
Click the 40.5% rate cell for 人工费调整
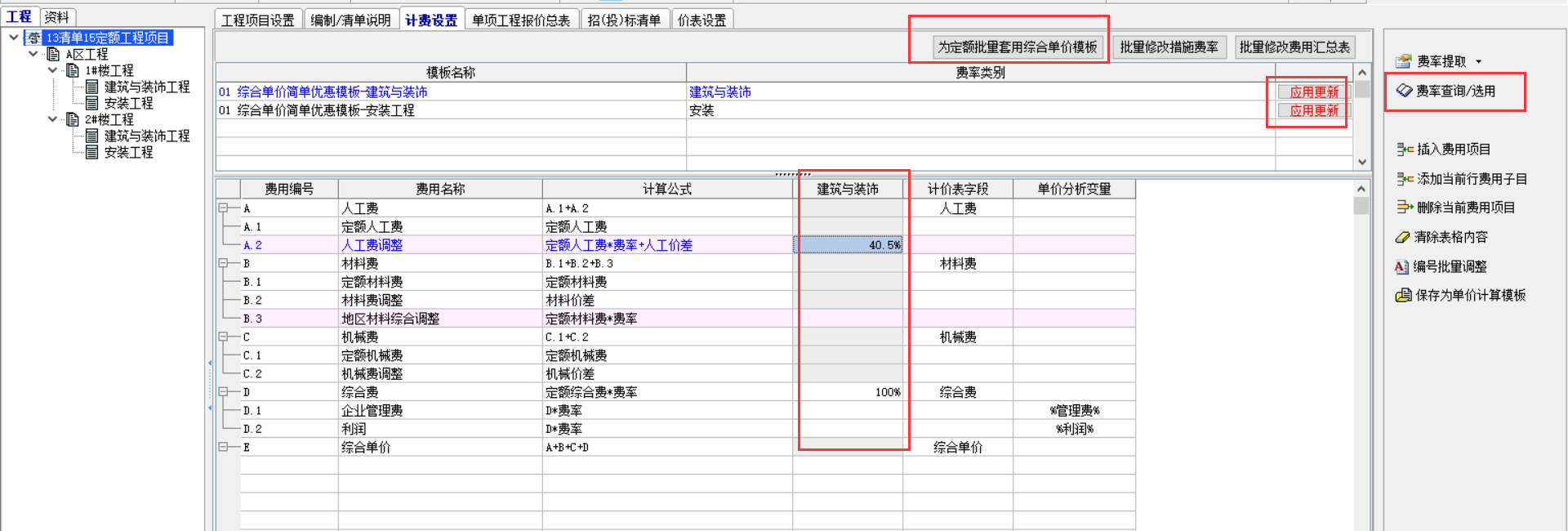coord(849,245)
